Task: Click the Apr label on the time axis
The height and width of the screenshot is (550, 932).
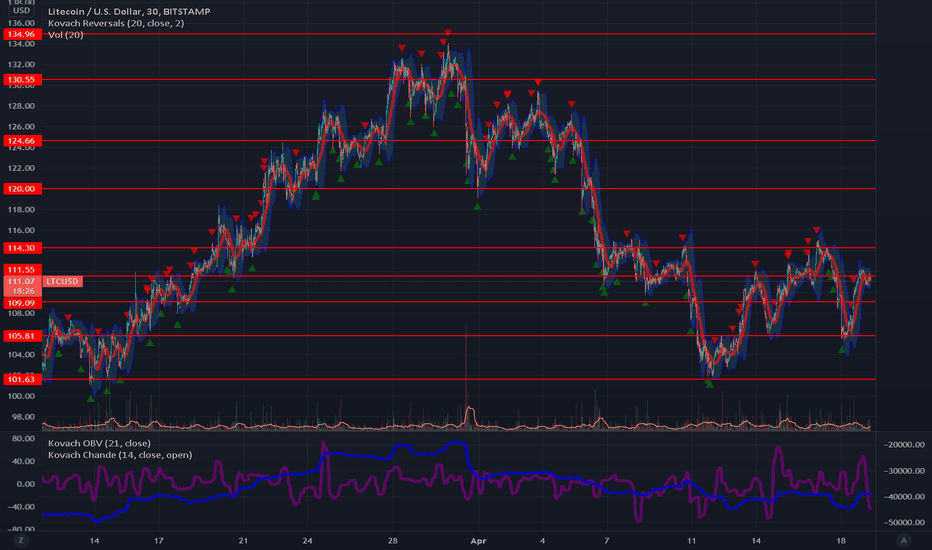Action: click(x=478, y=540)
